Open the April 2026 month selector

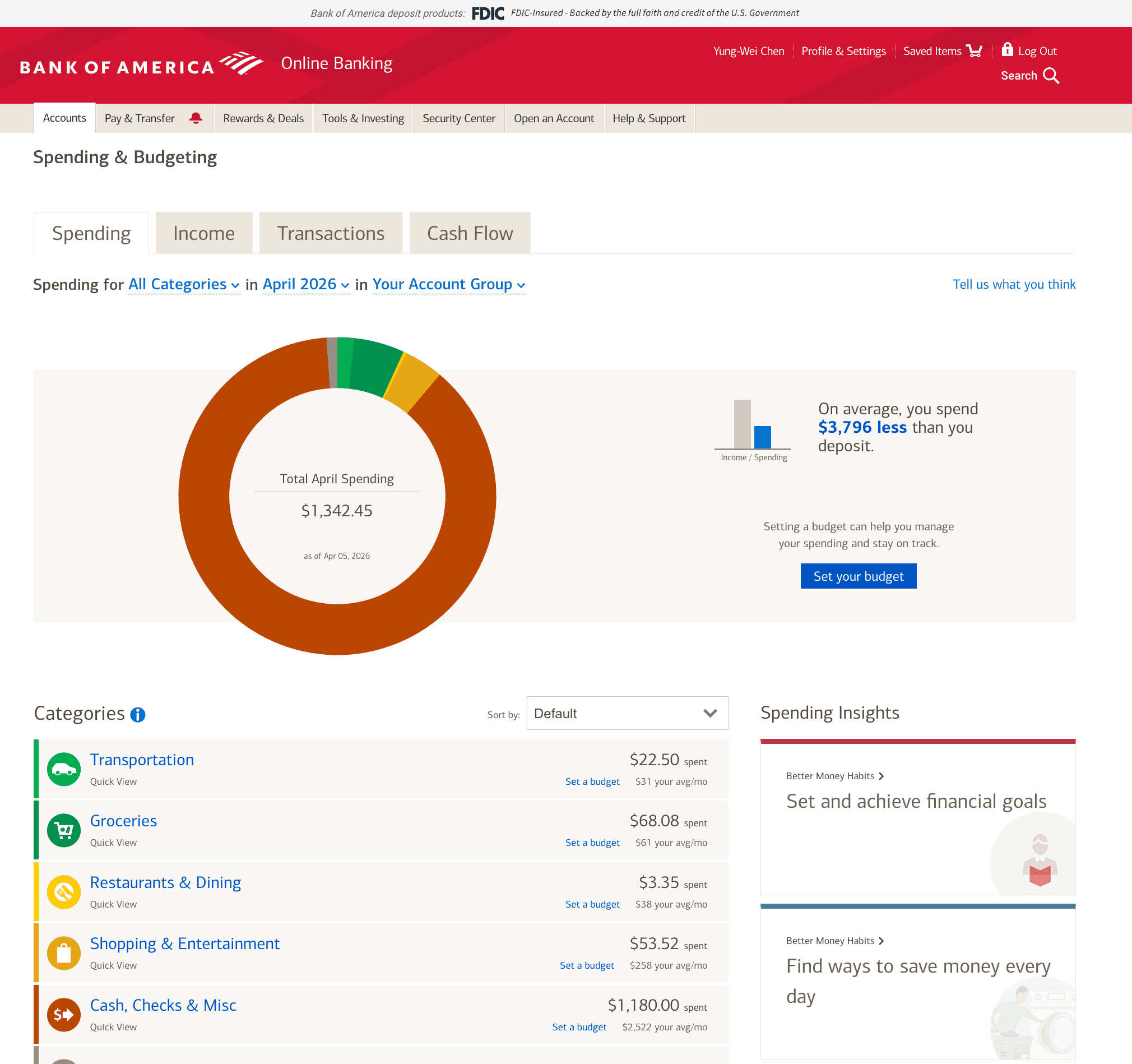click(x=306, y=284)
